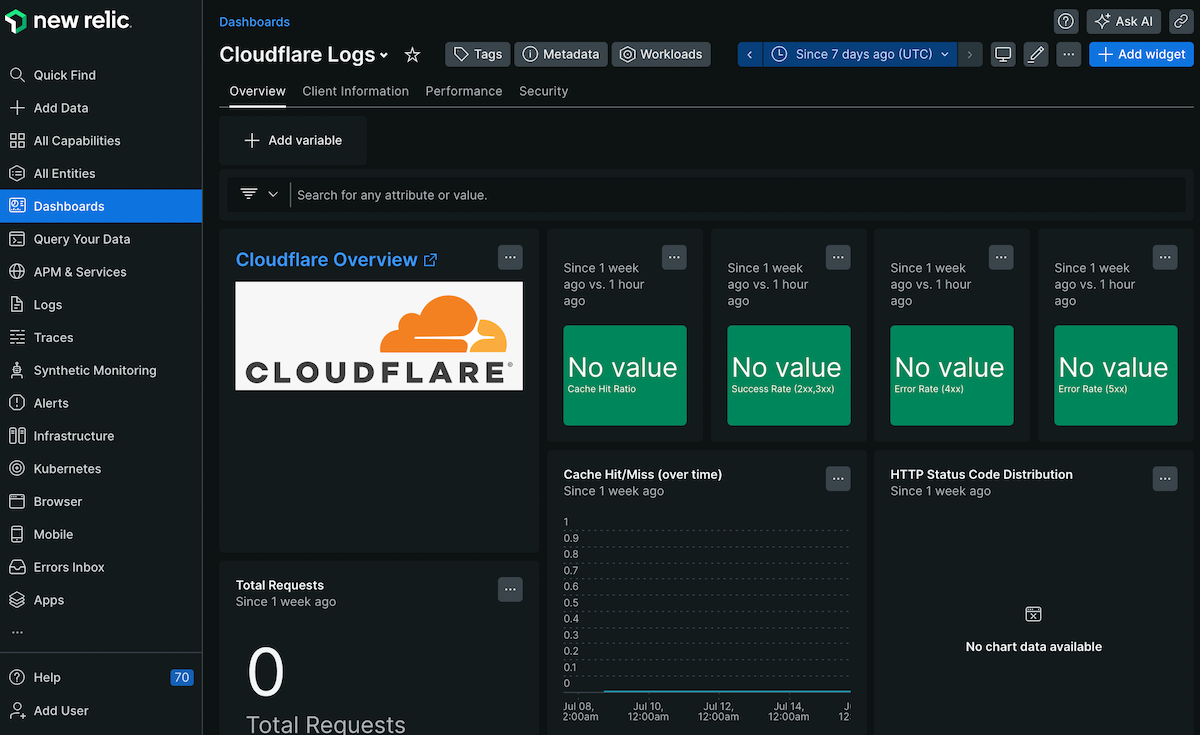Open Tags button

(x=478, y=54)
